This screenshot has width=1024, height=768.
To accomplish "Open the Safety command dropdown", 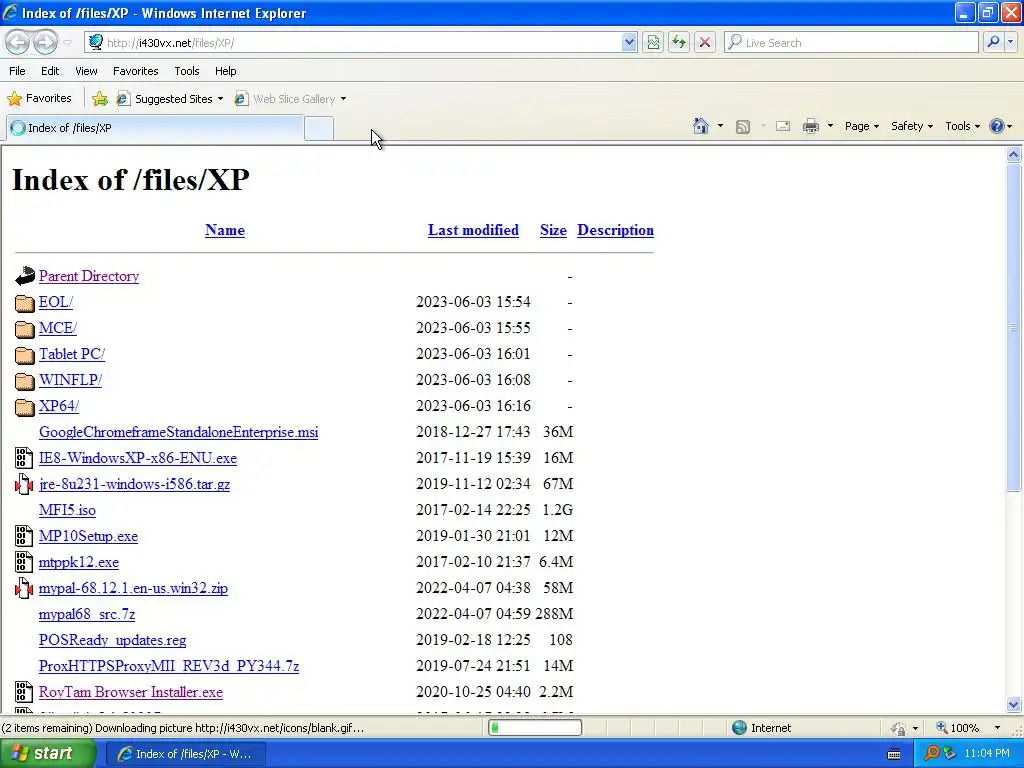I will (912, 126).
